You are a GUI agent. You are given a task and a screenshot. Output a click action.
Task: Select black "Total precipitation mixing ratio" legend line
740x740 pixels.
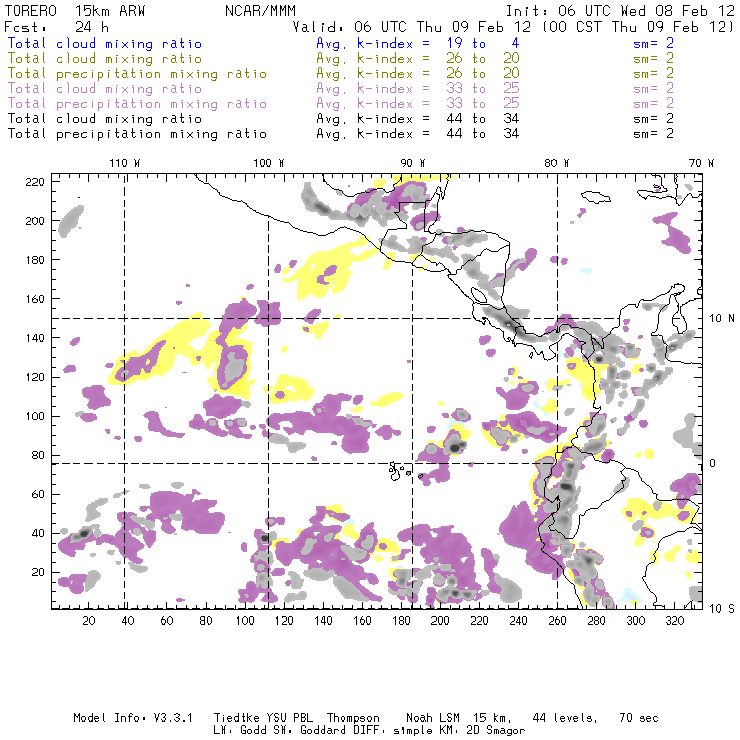coord(137,134)
